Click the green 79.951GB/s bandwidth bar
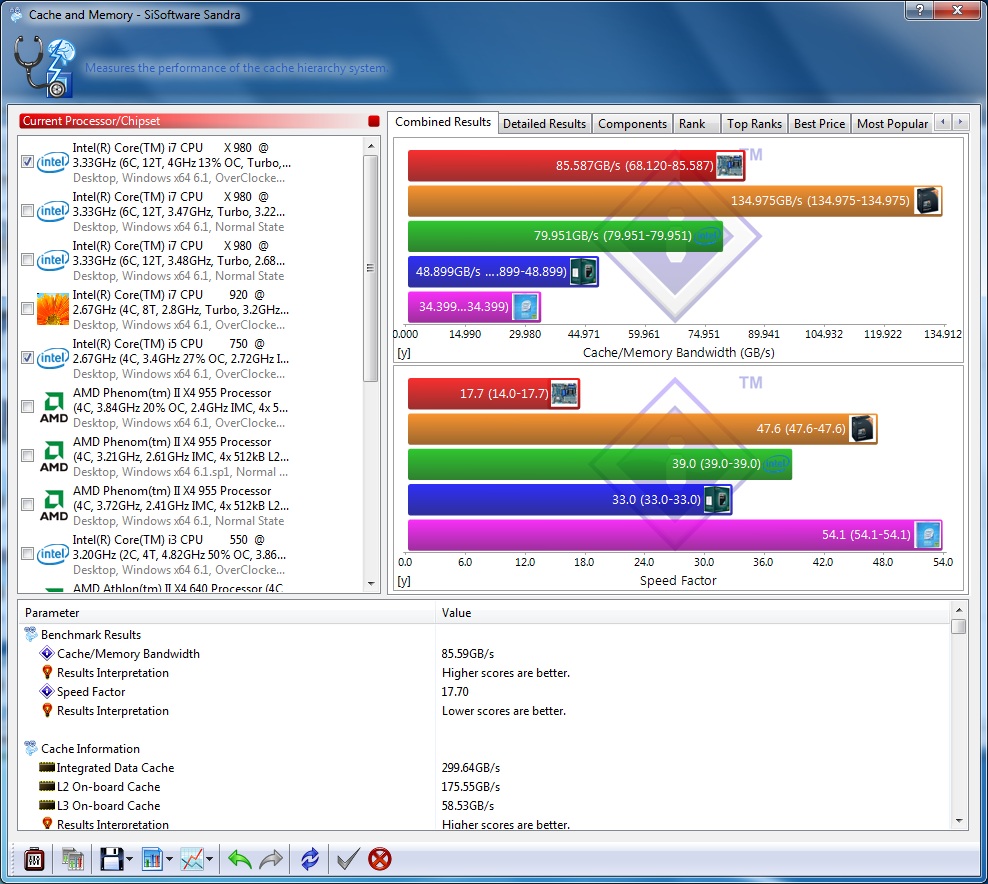This screenshot has width=988, height=884. [565, 236]
